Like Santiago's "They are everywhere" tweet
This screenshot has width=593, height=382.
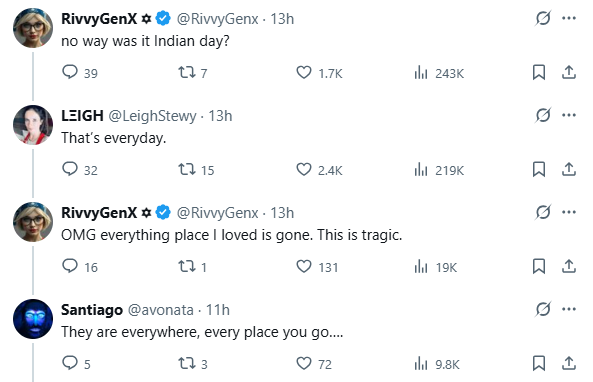tap(304, 363)
